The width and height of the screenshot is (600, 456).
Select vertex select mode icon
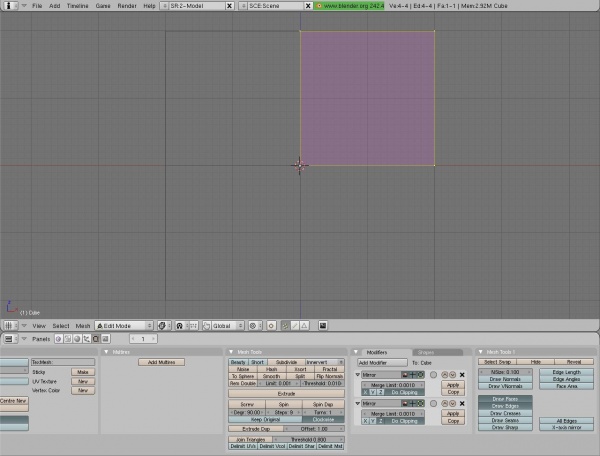(x=285, y=326)
